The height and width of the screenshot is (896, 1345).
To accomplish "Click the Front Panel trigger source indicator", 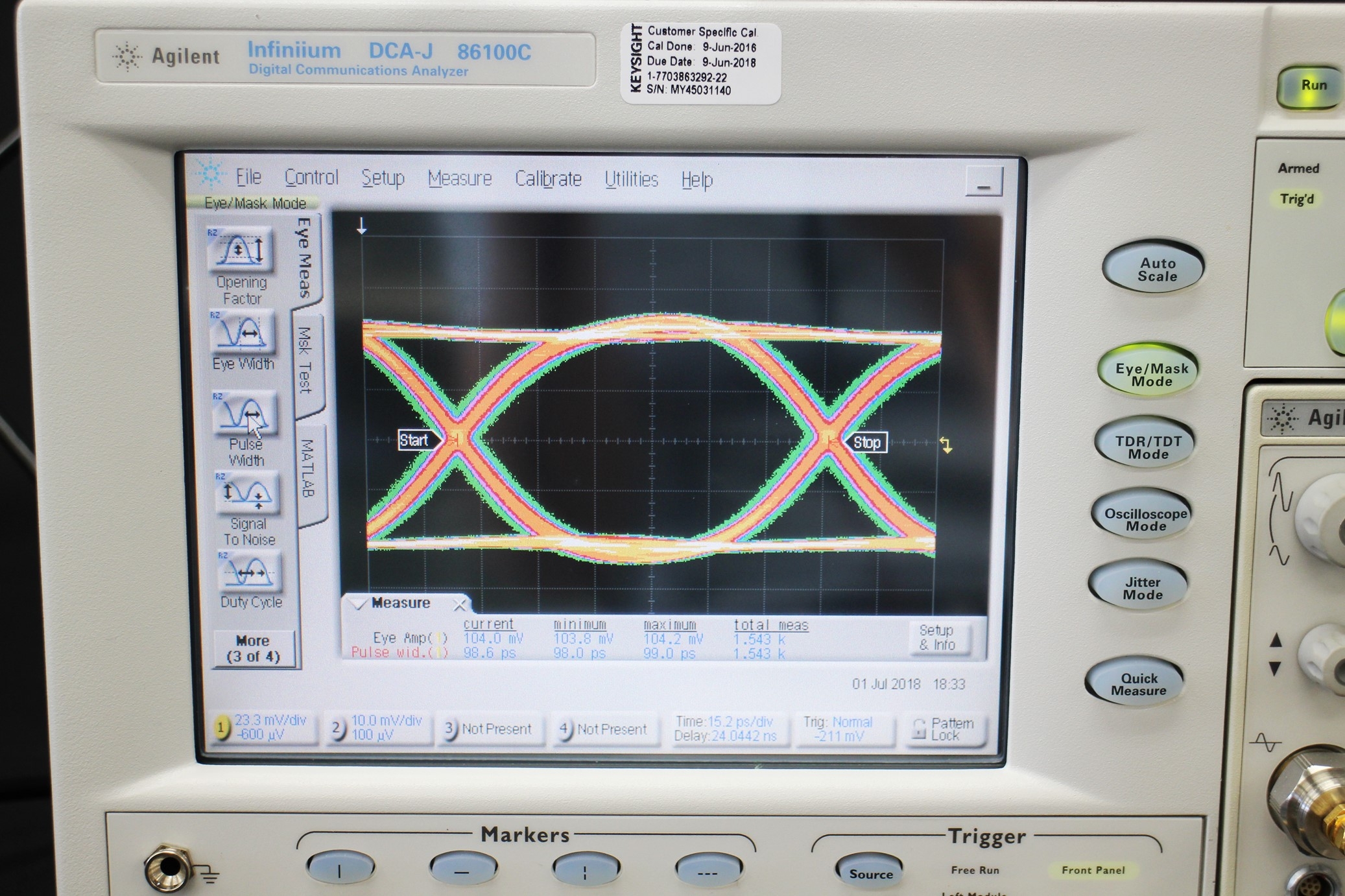I will 1093,870.
